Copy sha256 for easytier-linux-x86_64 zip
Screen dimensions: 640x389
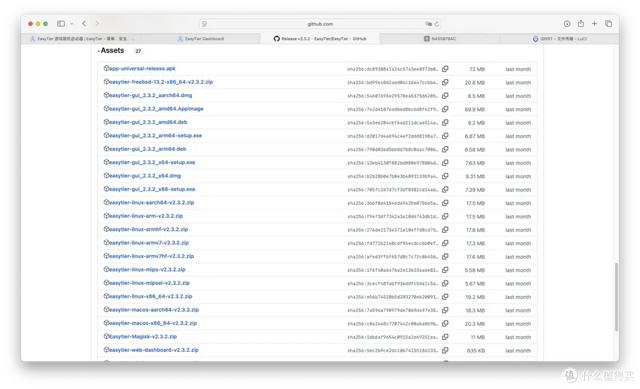tap(445, 296)
